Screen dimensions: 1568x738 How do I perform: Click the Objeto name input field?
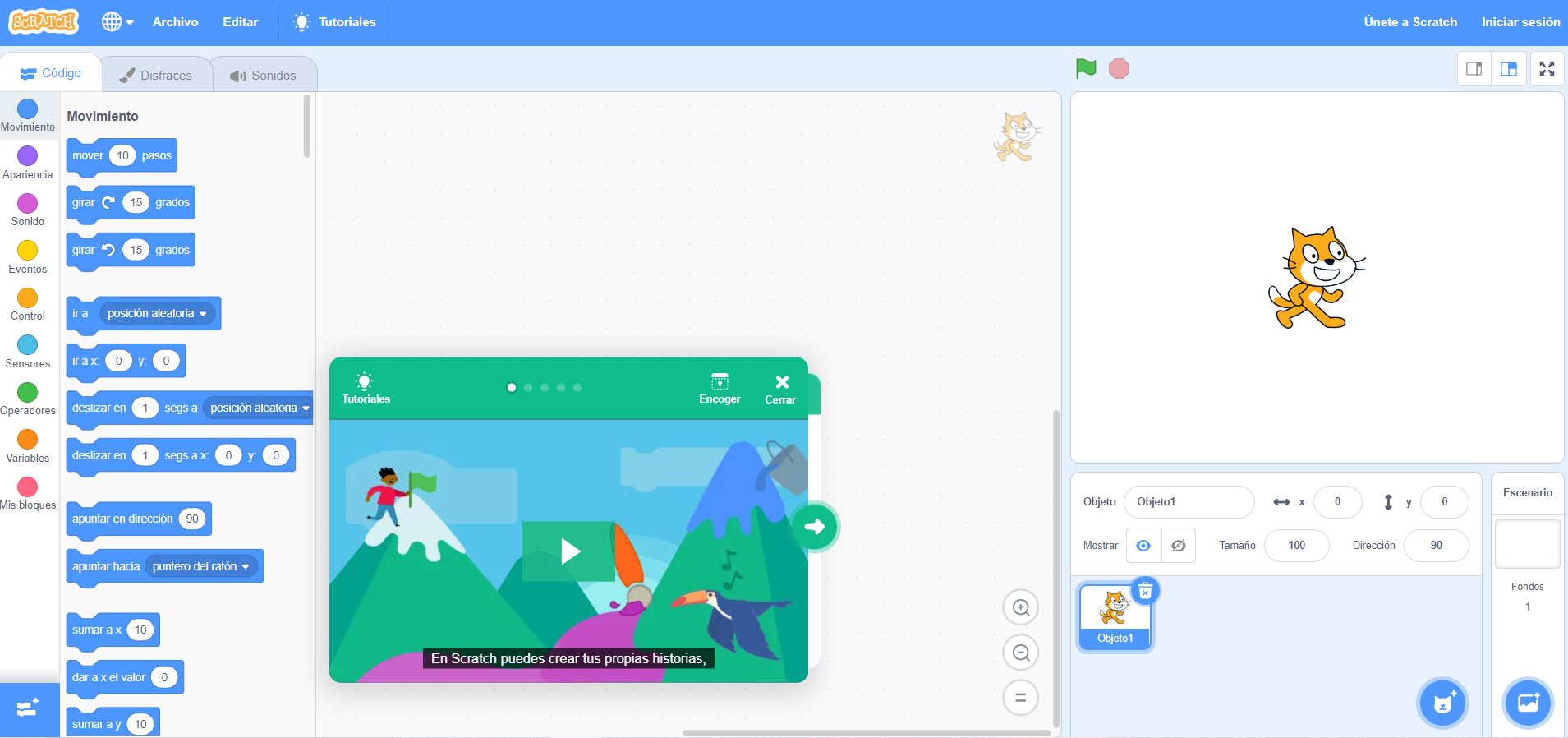pyautogui.click(x=1189, y=502)
